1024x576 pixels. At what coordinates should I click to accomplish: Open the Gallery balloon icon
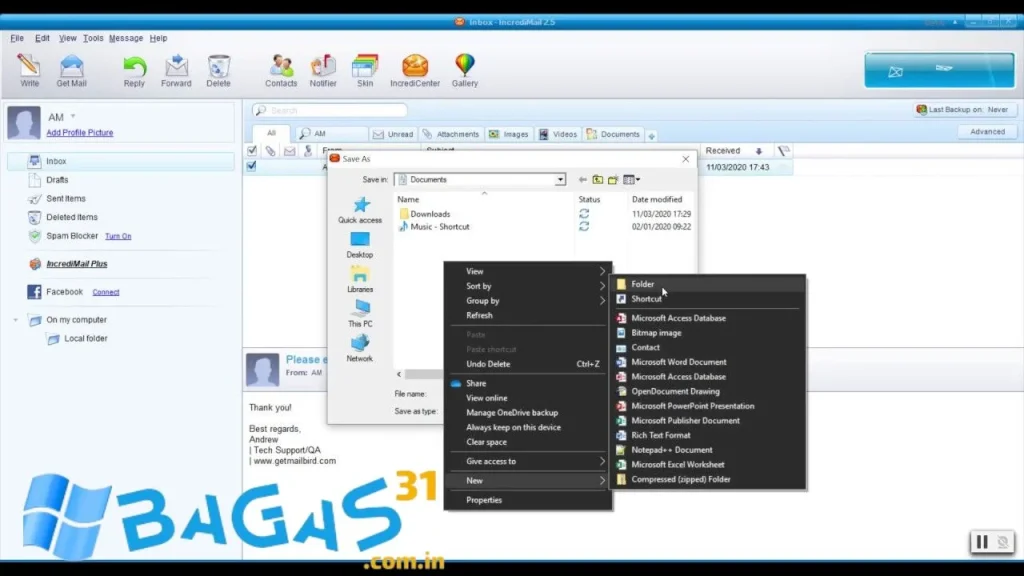(x=465, y=70)
